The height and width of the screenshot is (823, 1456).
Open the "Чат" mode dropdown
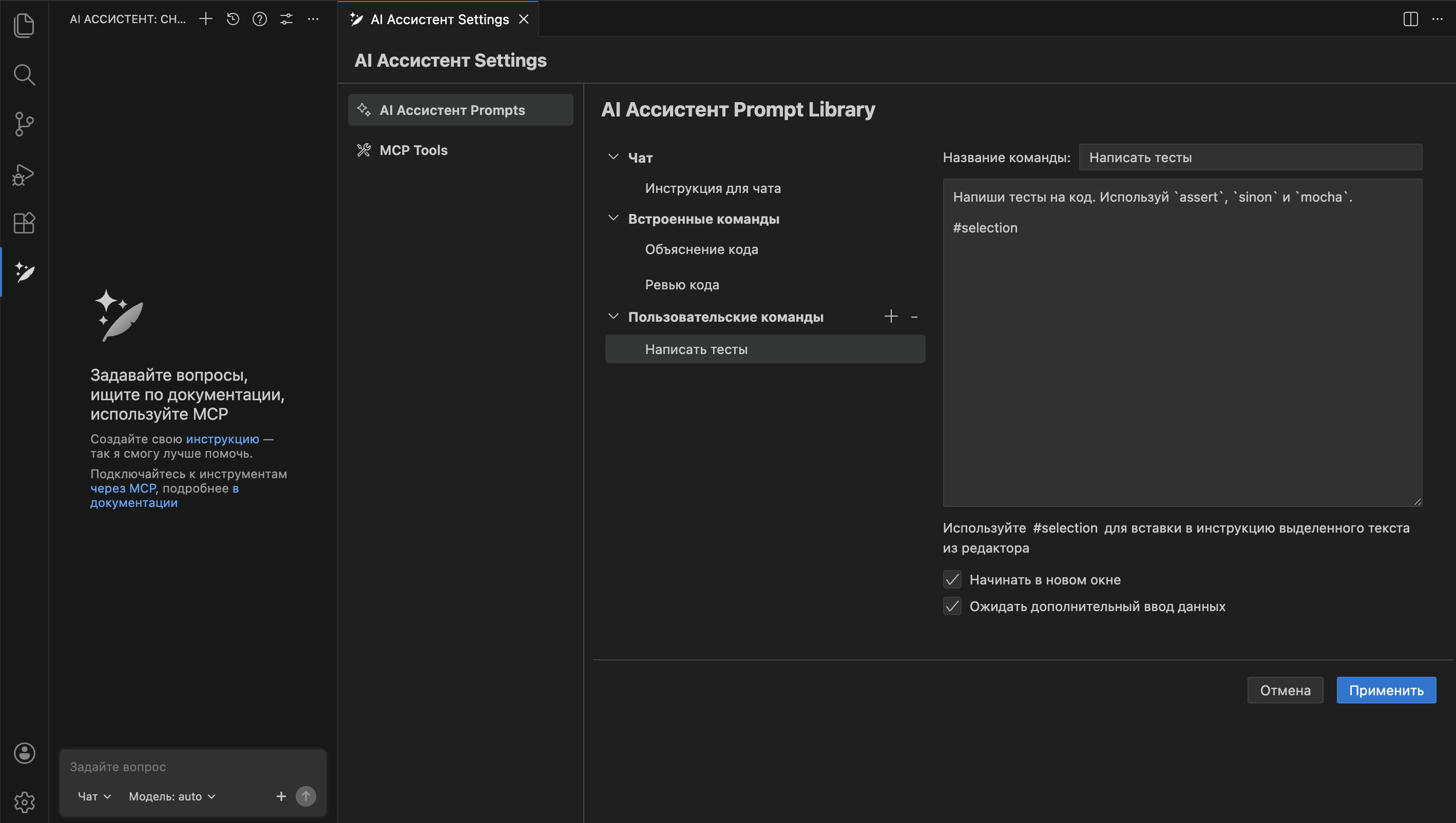(x=94, y=796)
